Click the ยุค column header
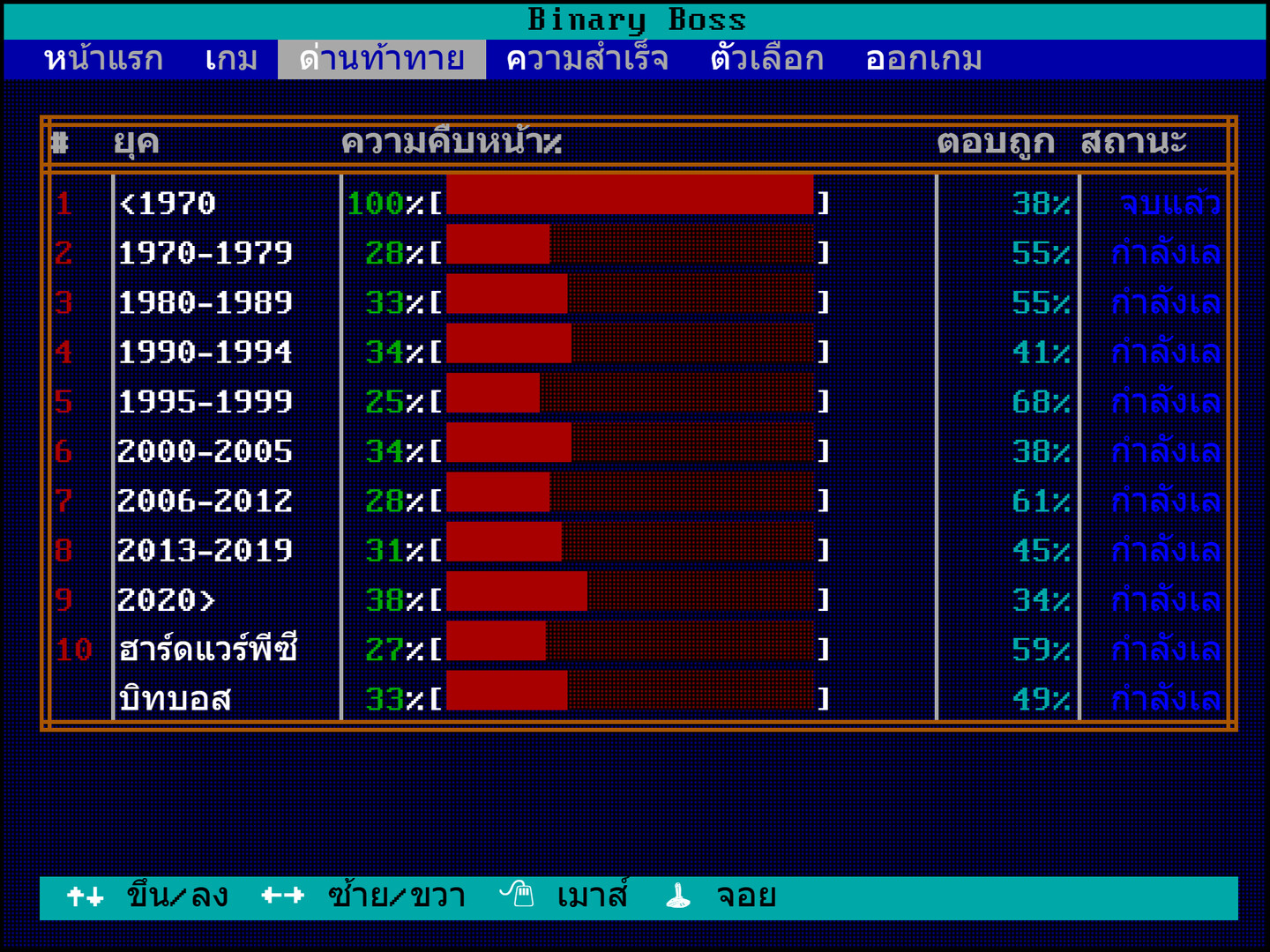This screenshot has height=952, width=1270. 136,142
